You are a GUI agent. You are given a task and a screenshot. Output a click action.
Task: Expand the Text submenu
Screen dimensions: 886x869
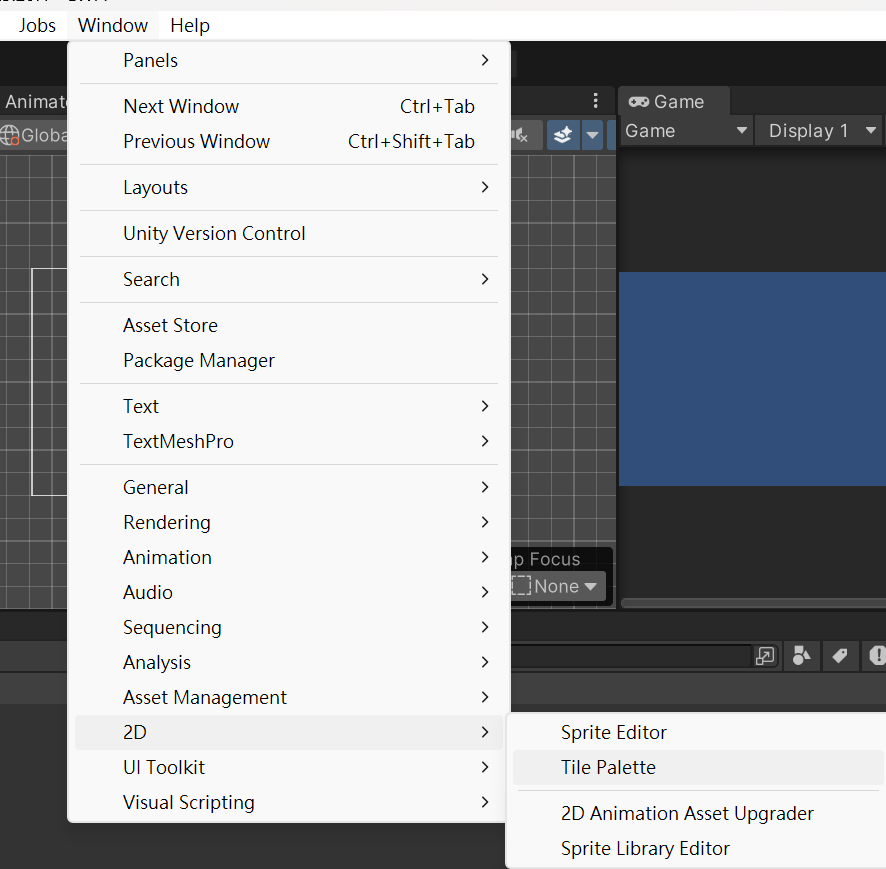(289, 406)
